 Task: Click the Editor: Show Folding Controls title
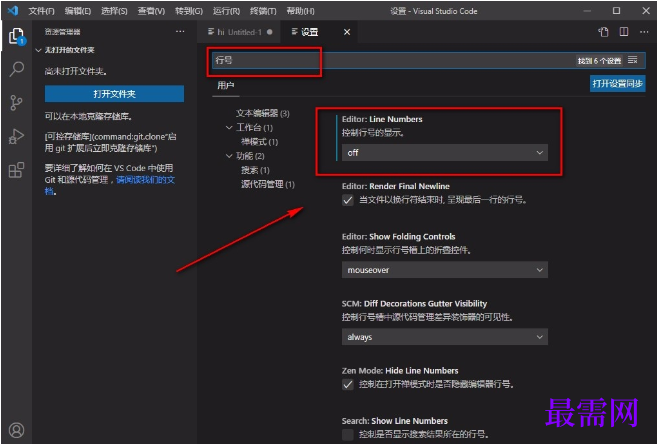coord(398,237)
